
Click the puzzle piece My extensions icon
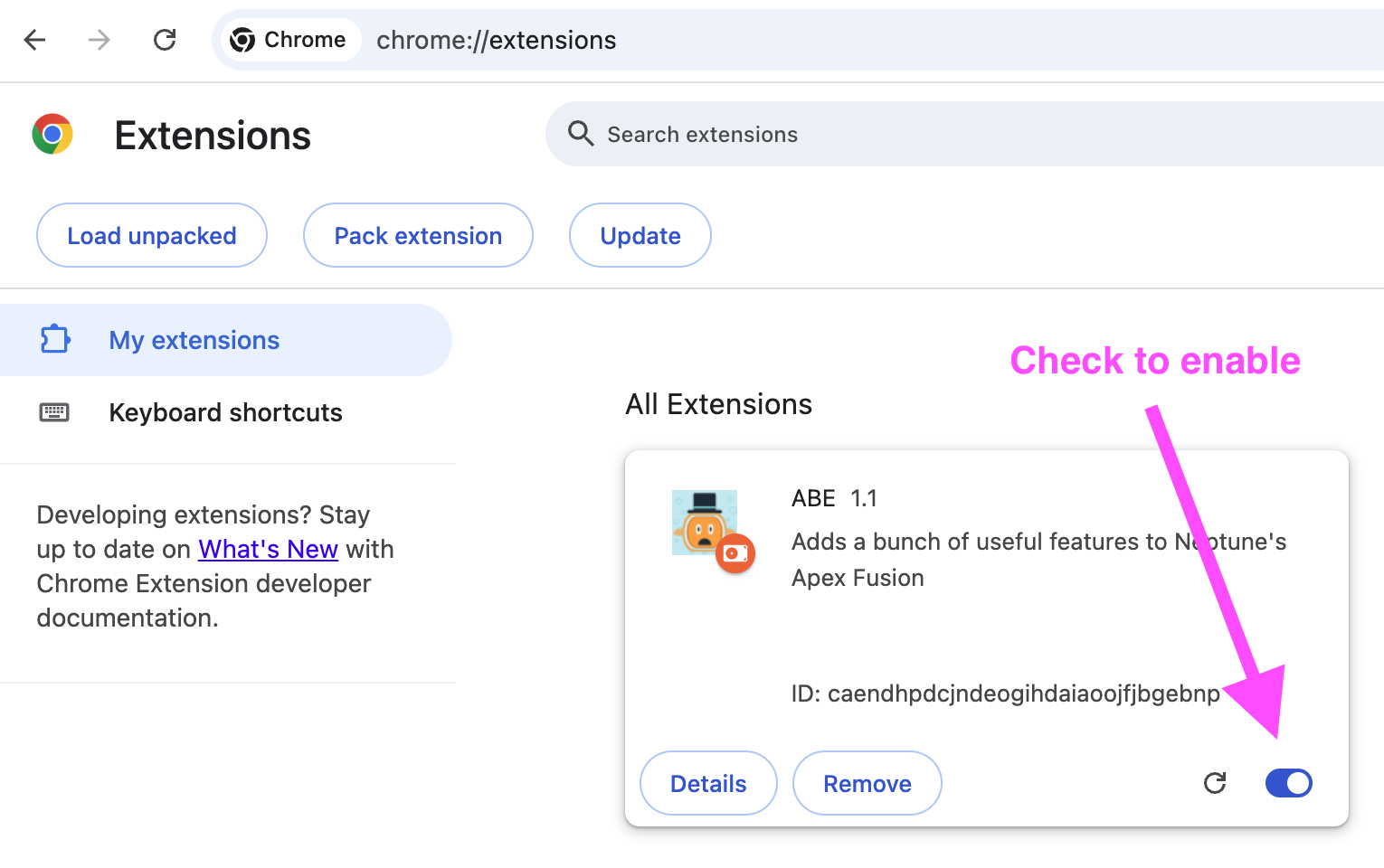(55, 339)
